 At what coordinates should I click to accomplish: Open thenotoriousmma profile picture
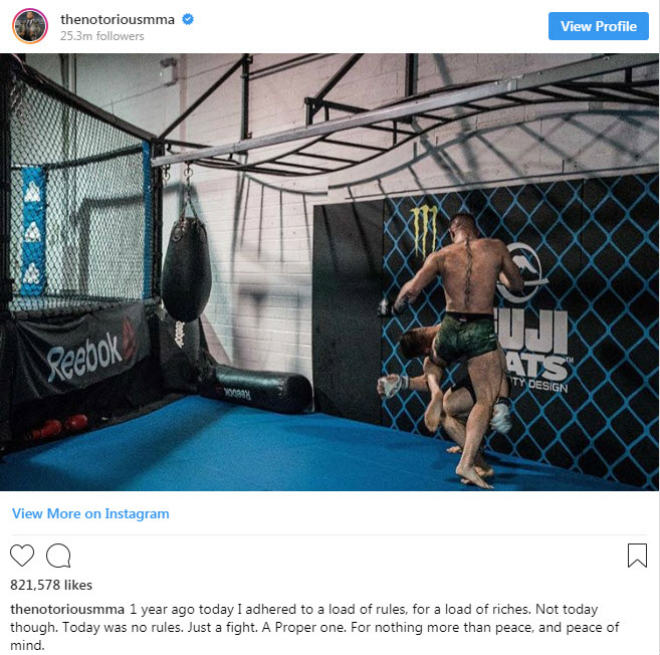pyautogui.click(x=30, y=26)
